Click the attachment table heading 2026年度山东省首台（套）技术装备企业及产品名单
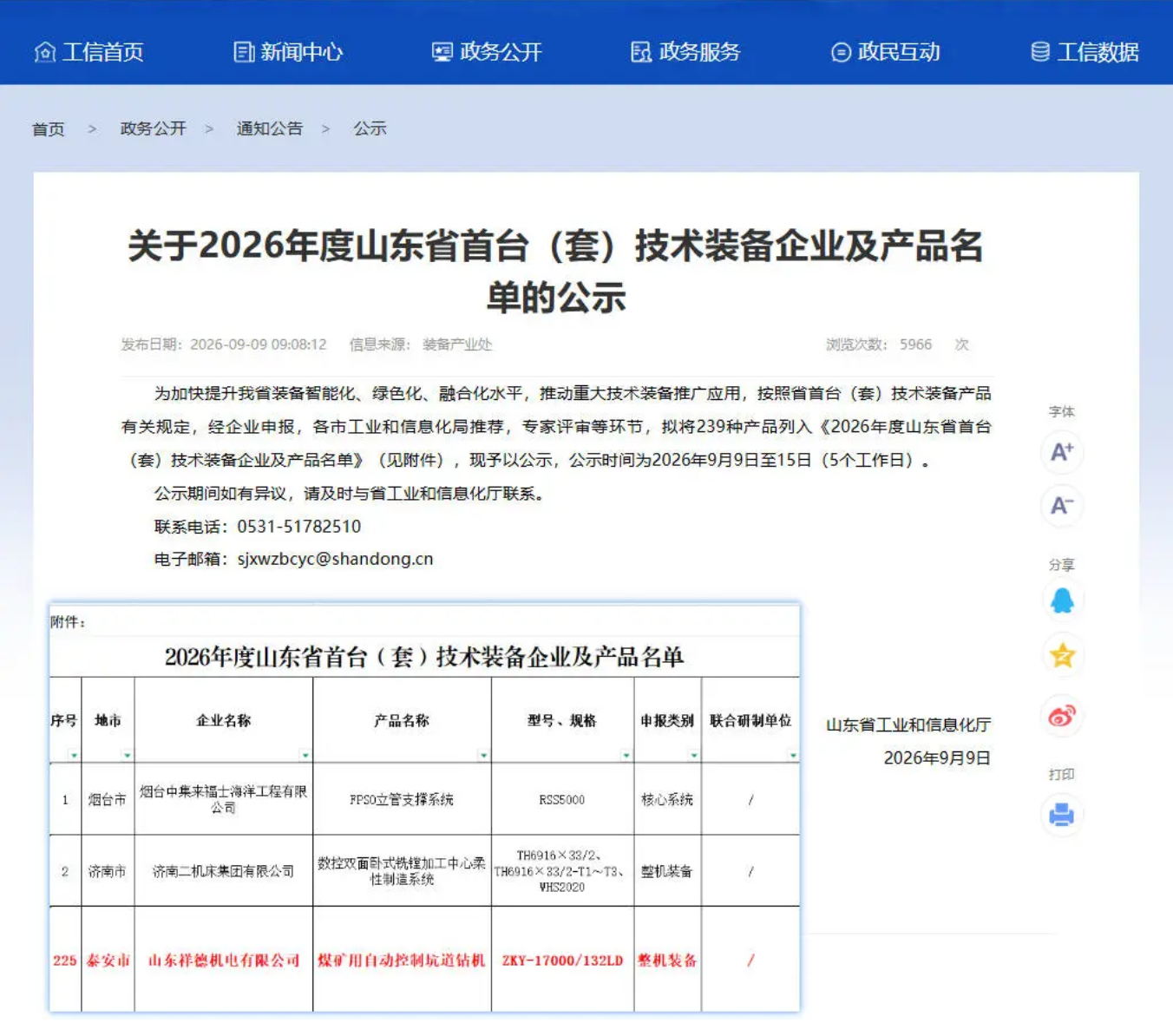This screenshot has height=1036, width=1173. point(424,657)
